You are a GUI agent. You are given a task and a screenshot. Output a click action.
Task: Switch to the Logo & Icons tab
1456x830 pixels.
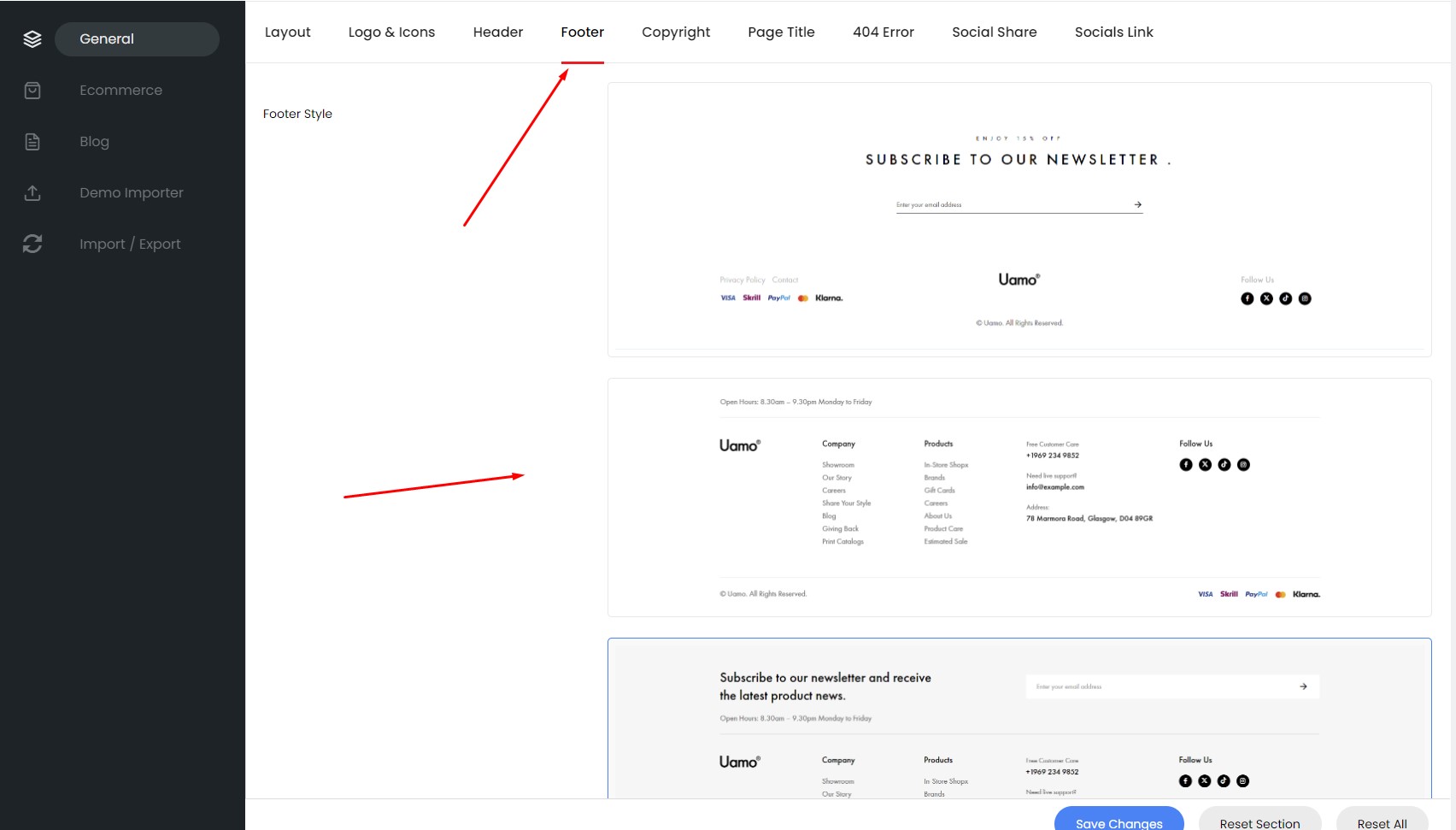coord(391,32)
